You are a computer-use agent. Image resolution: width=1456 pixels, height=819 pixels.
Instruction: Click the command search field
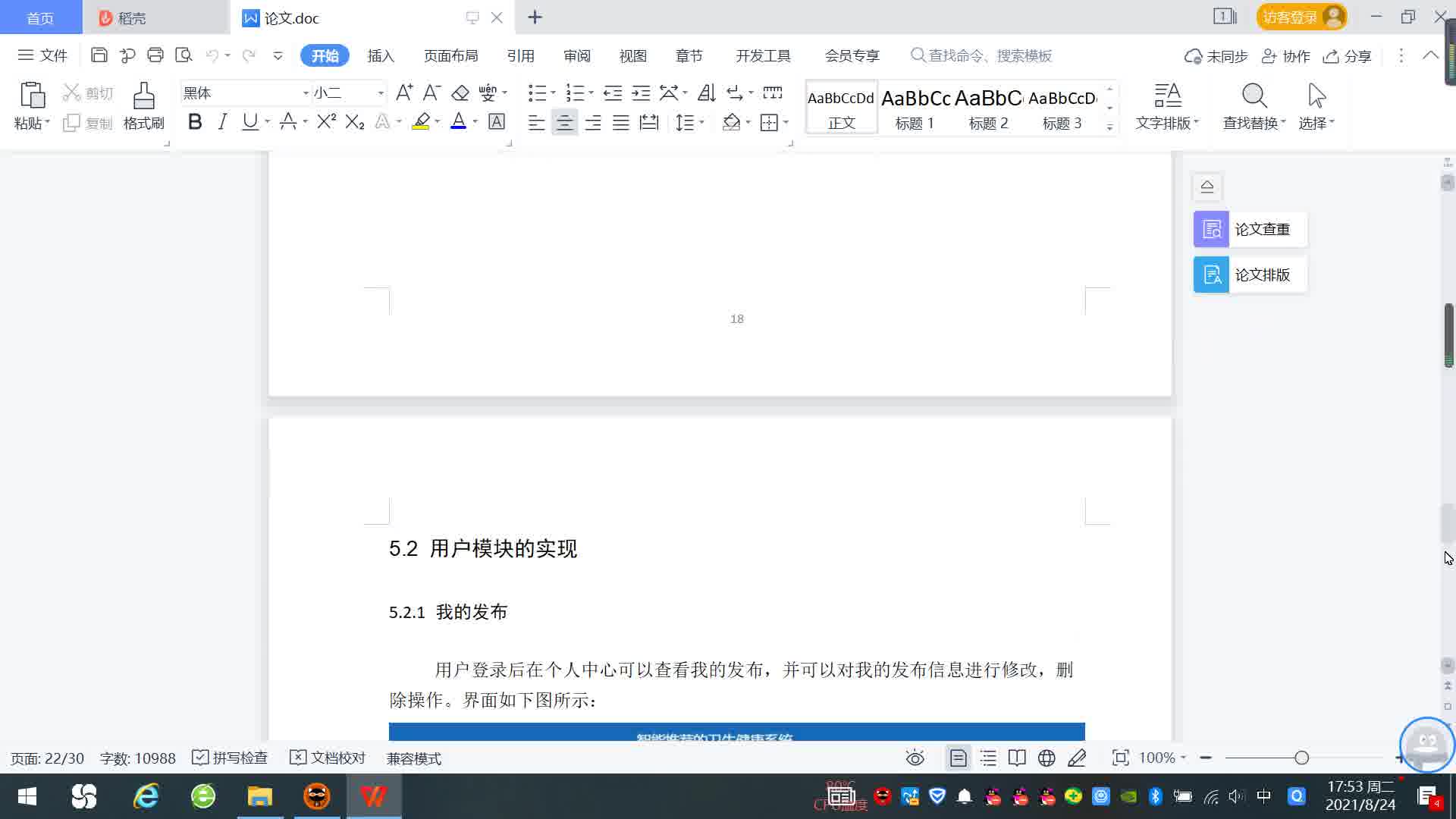pos(981,55)
